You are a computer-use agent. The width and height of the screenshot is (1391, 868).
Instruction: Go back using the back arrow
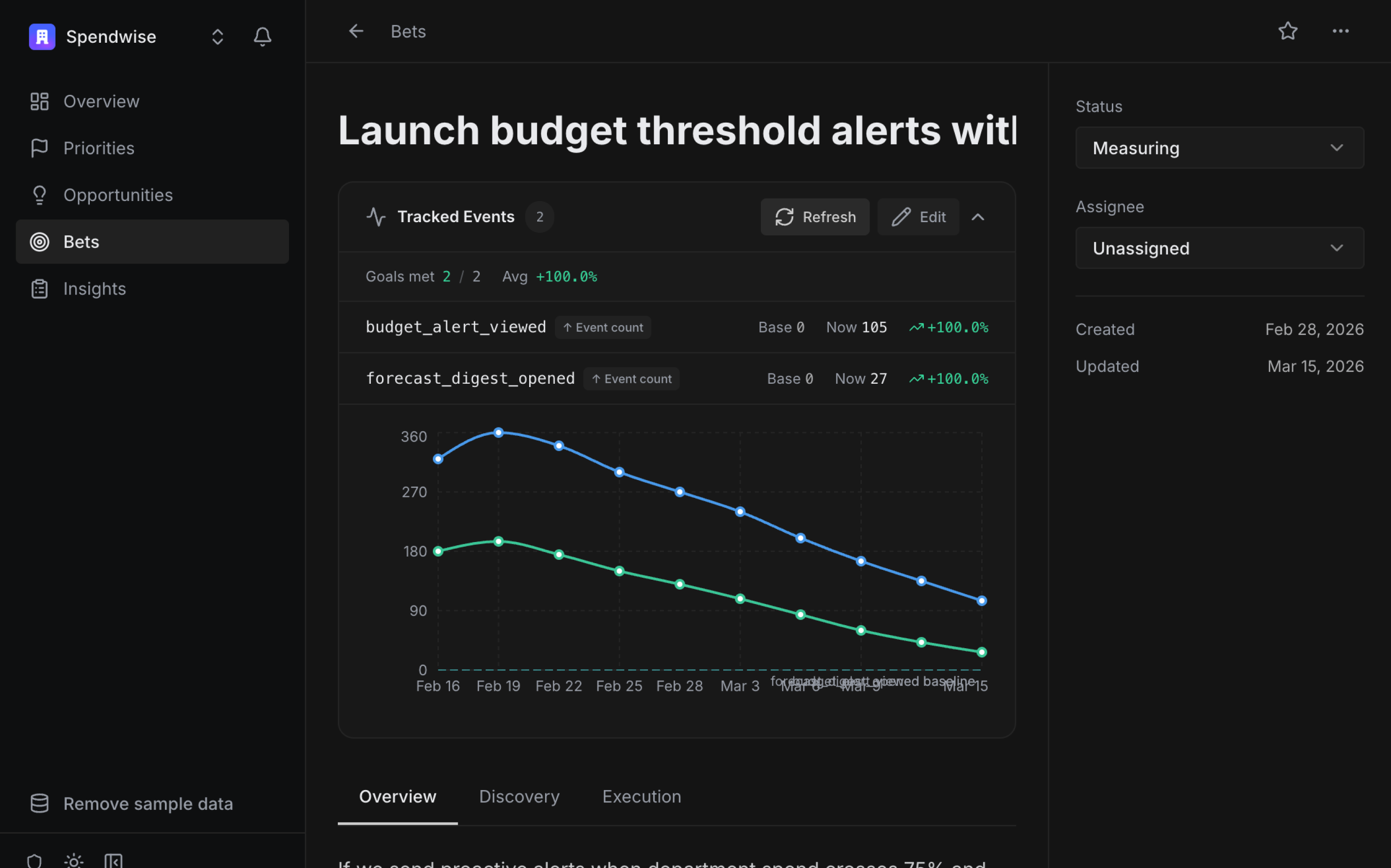(356, 31)
